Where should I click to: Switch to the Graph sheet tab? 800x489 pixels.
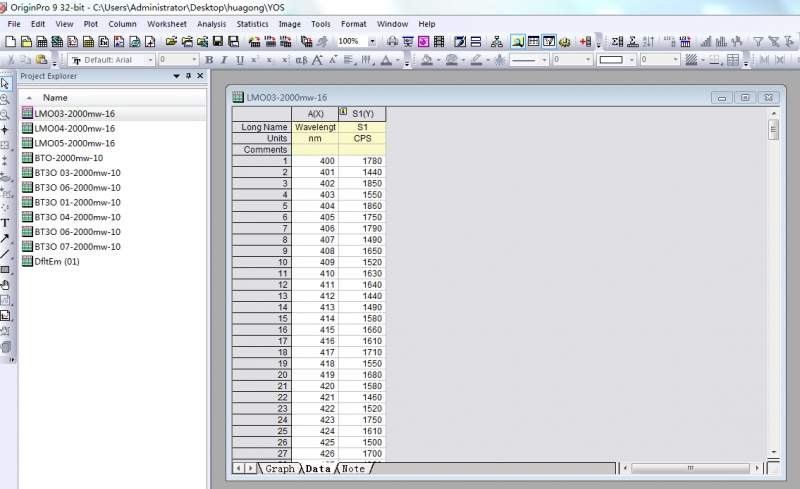(280, 469)
